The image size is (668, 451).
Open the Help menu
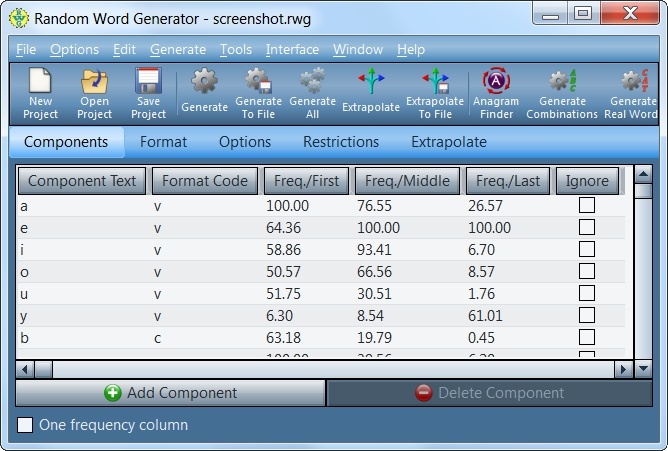pyautogui.click(x=411, y=49)
